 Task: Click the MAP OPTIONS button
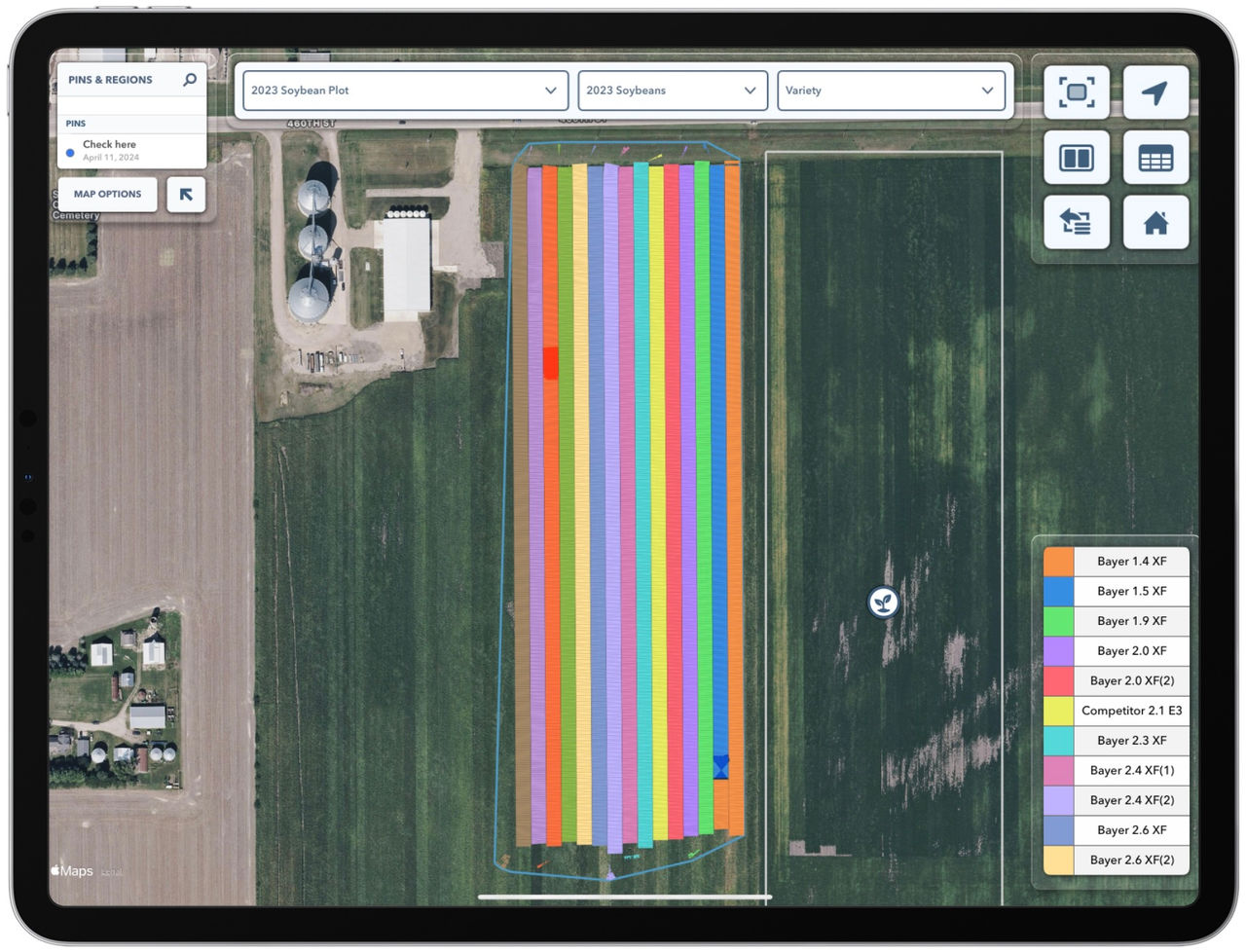coord(107,195)
